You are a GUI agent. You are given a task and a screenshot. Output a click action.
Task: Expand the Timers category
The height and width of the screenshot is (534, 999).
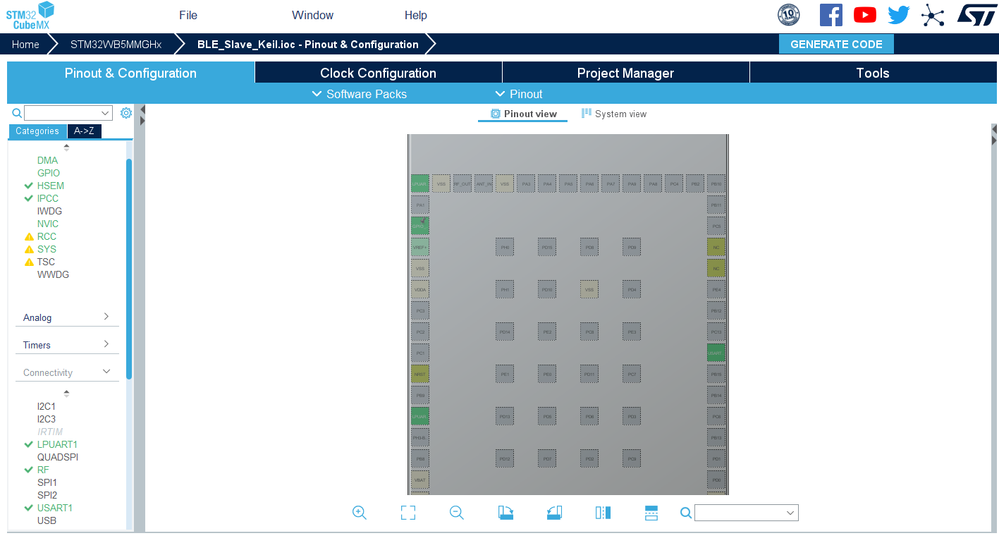(66, 345)
